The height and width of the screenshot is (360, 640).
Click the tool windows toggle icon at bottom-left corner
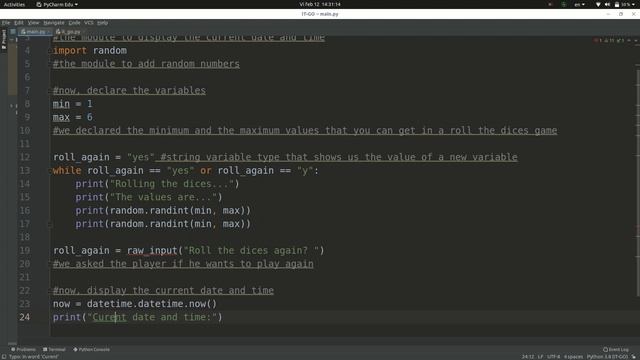point(4,357)
